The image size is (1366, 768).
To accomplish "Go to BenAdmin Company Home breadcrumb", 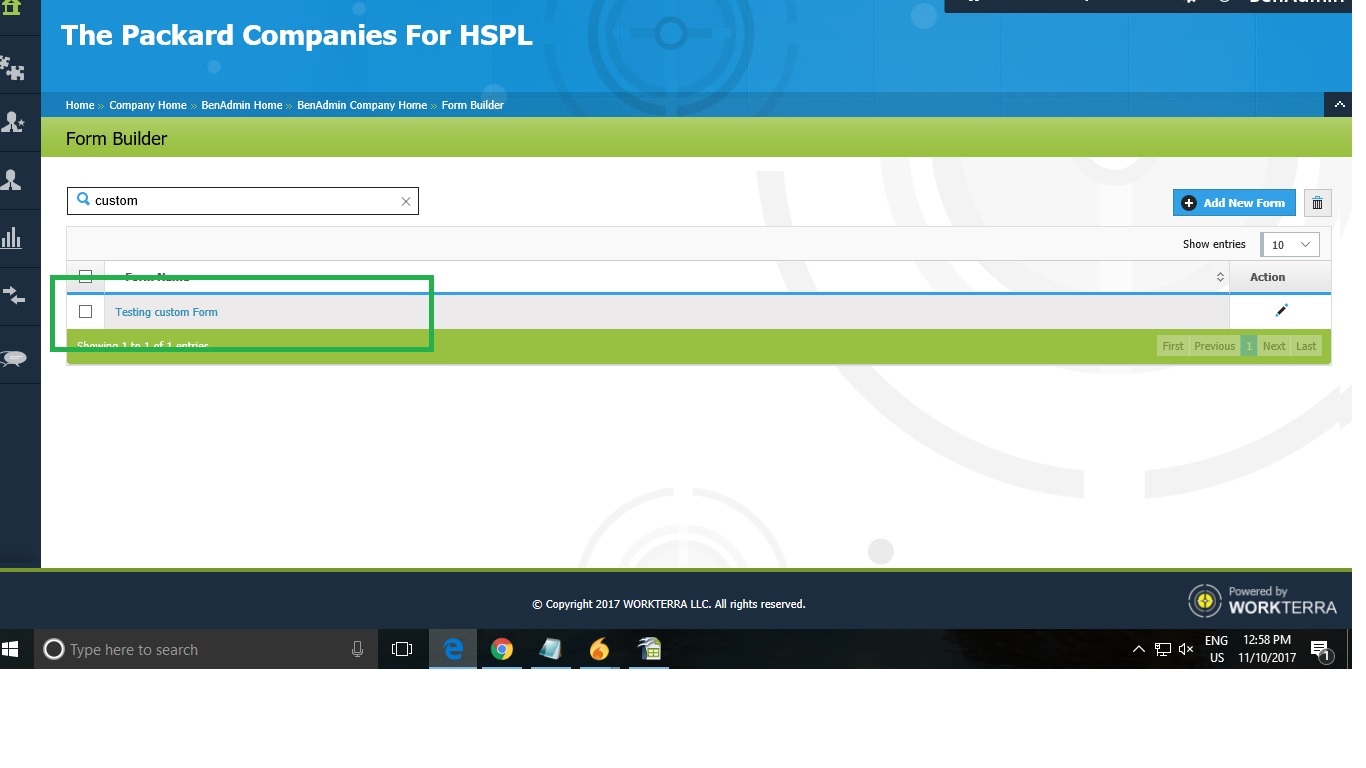I will click(x=362, y=105).
